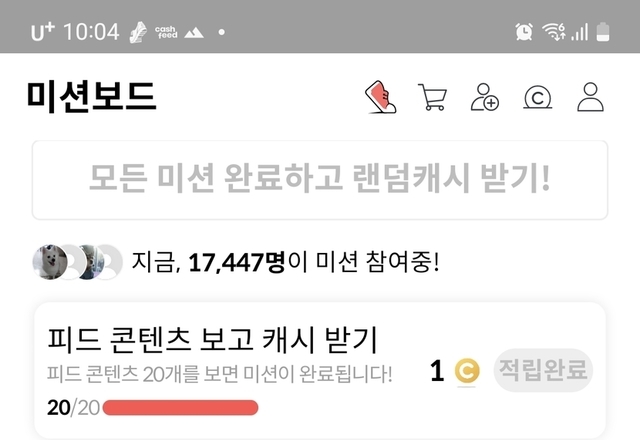Tap the mountain notification icon

pyautogui.click(x=193, y=32)
